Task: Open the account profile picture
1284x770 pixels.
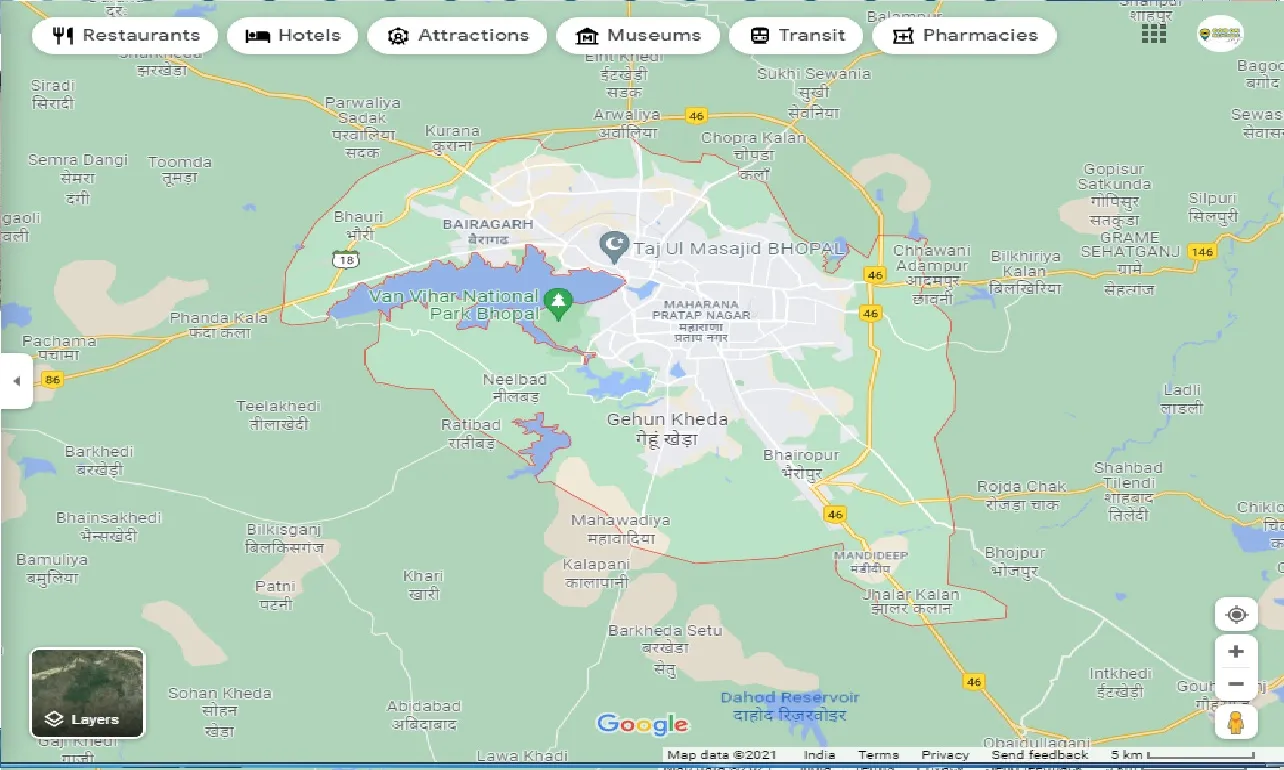Action: pyautogui.click(x=1220, y=33)
